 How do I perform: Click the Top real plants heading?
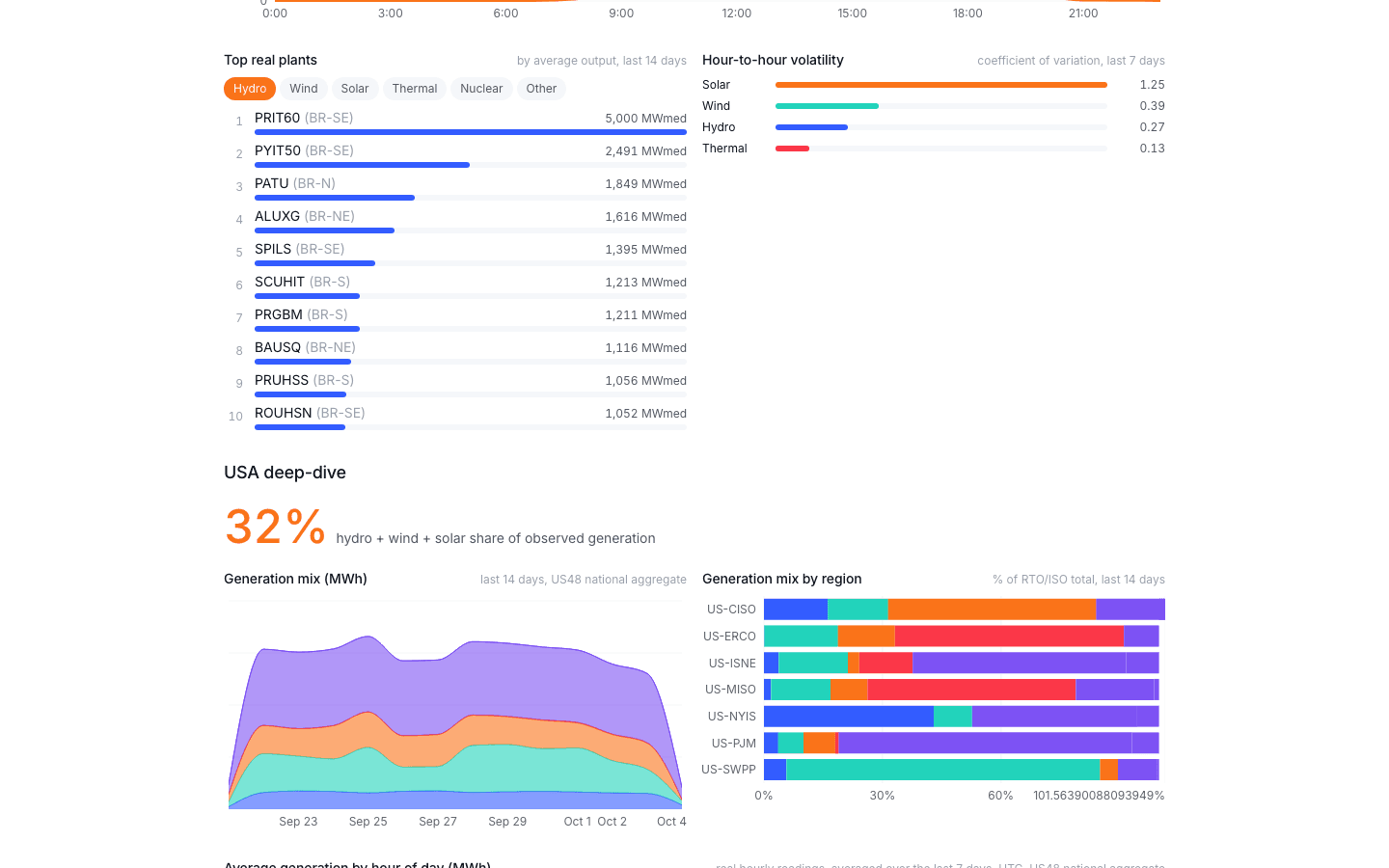pyautogui.click(x=270, y=60)
